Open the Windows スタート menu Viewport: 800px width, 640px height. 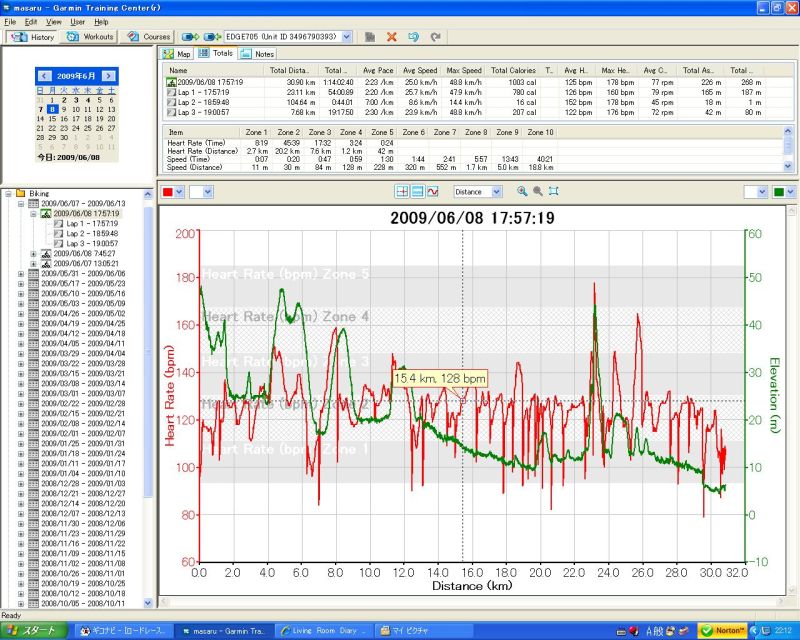[x=34, y=631]
